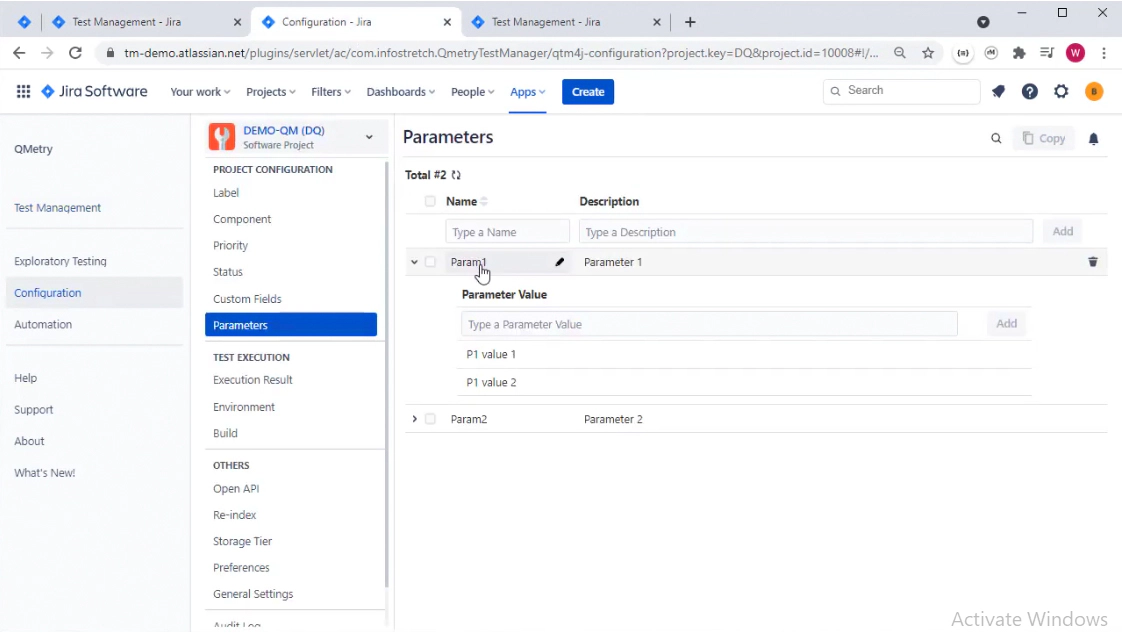The image size is (1122, 633).
Task: Open the Atlassian app switcher grid icon
Action: pos(22,91)
